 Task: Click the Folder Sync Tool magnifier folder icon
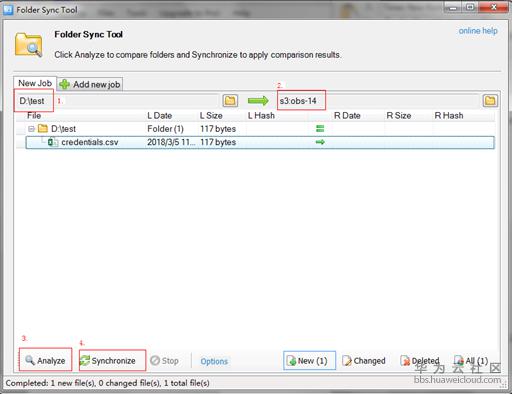click(x=29, y=44)
